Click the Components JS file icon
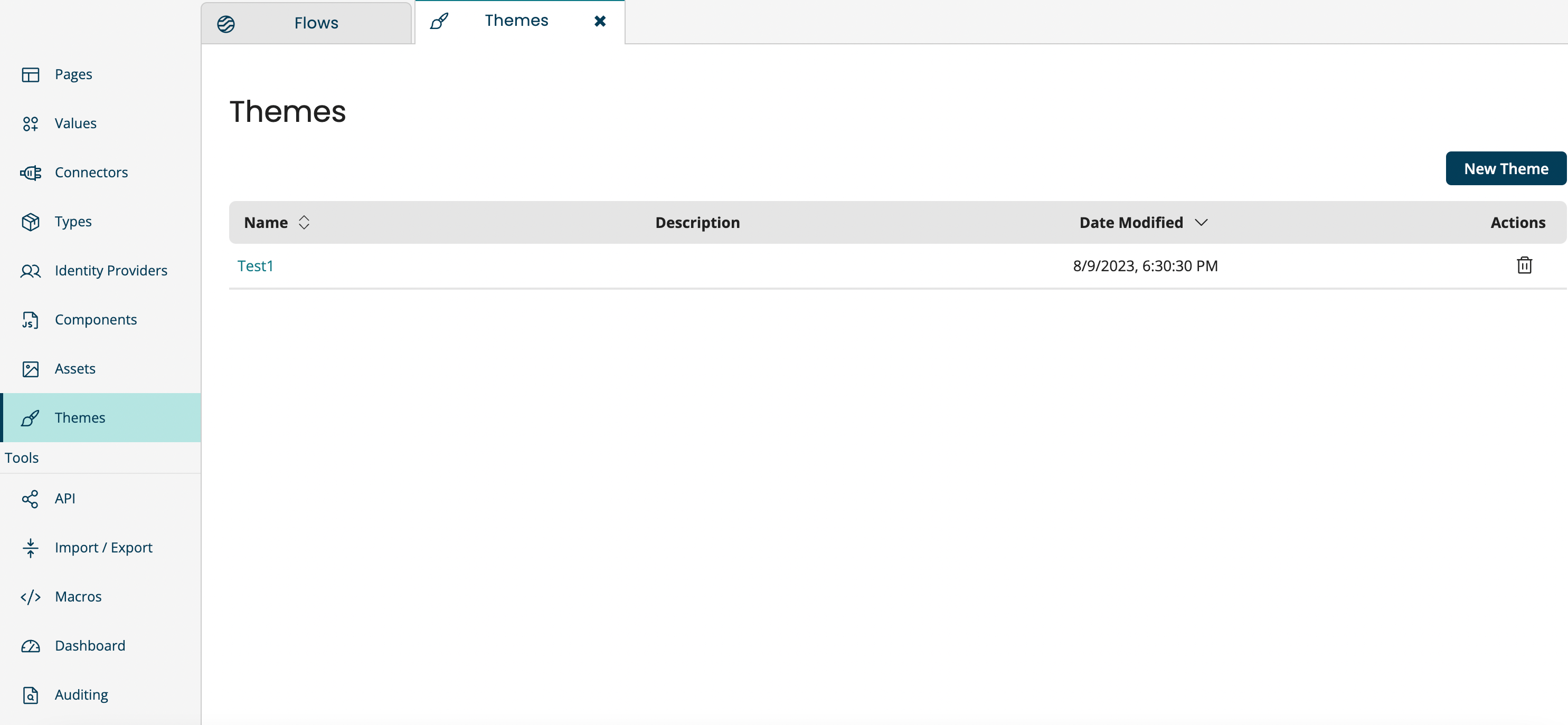The width and height of the screenshot is (1568, 725). (x=31, y=320)
